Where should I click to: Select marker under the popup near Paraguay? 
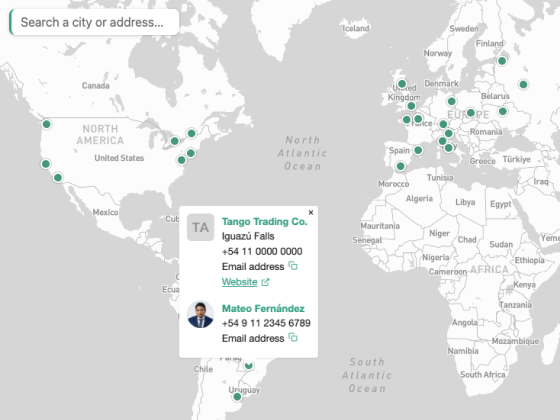click(249, 365)
